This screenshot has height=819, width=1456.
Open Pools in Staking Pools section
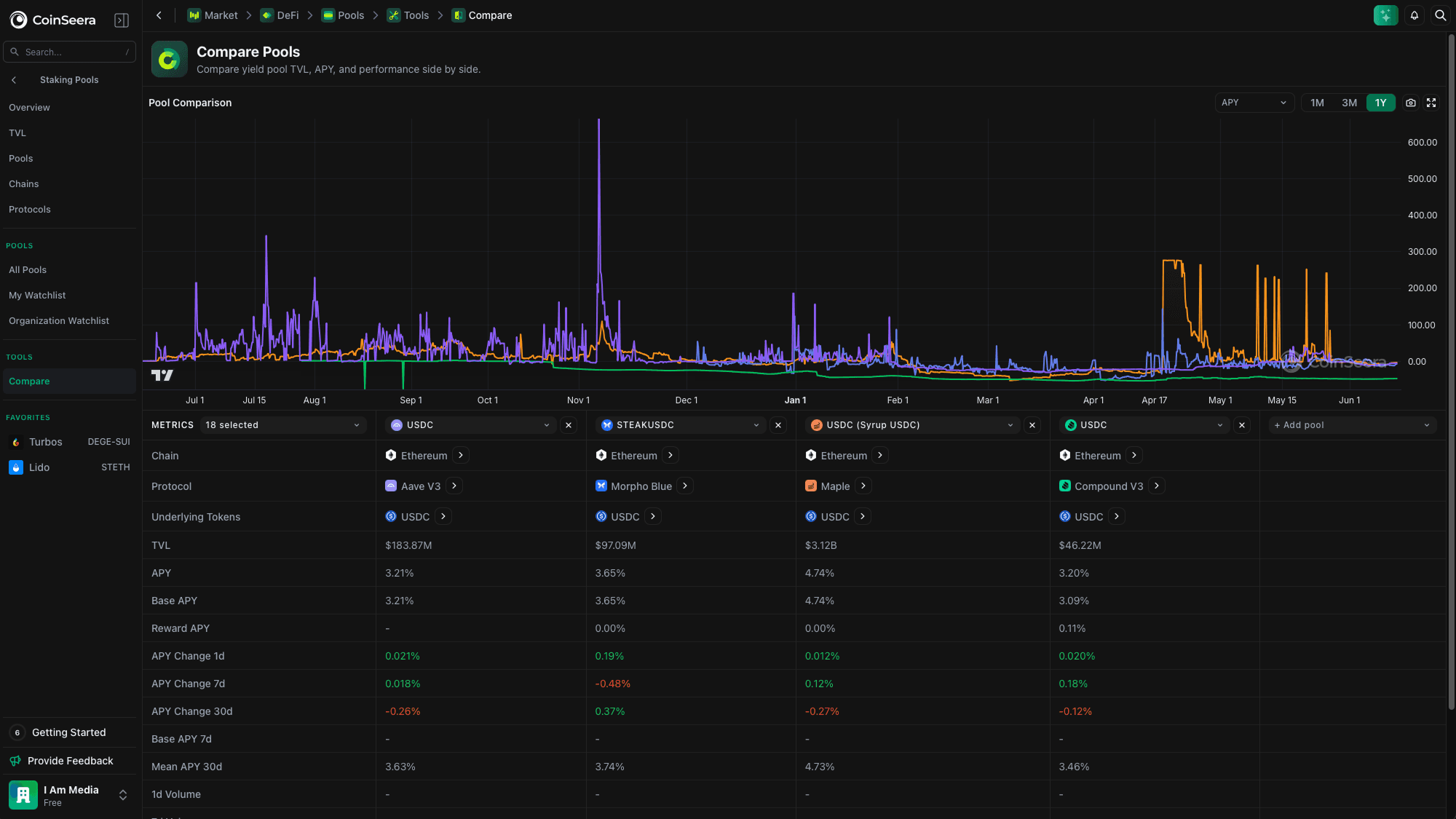(69, 159)
